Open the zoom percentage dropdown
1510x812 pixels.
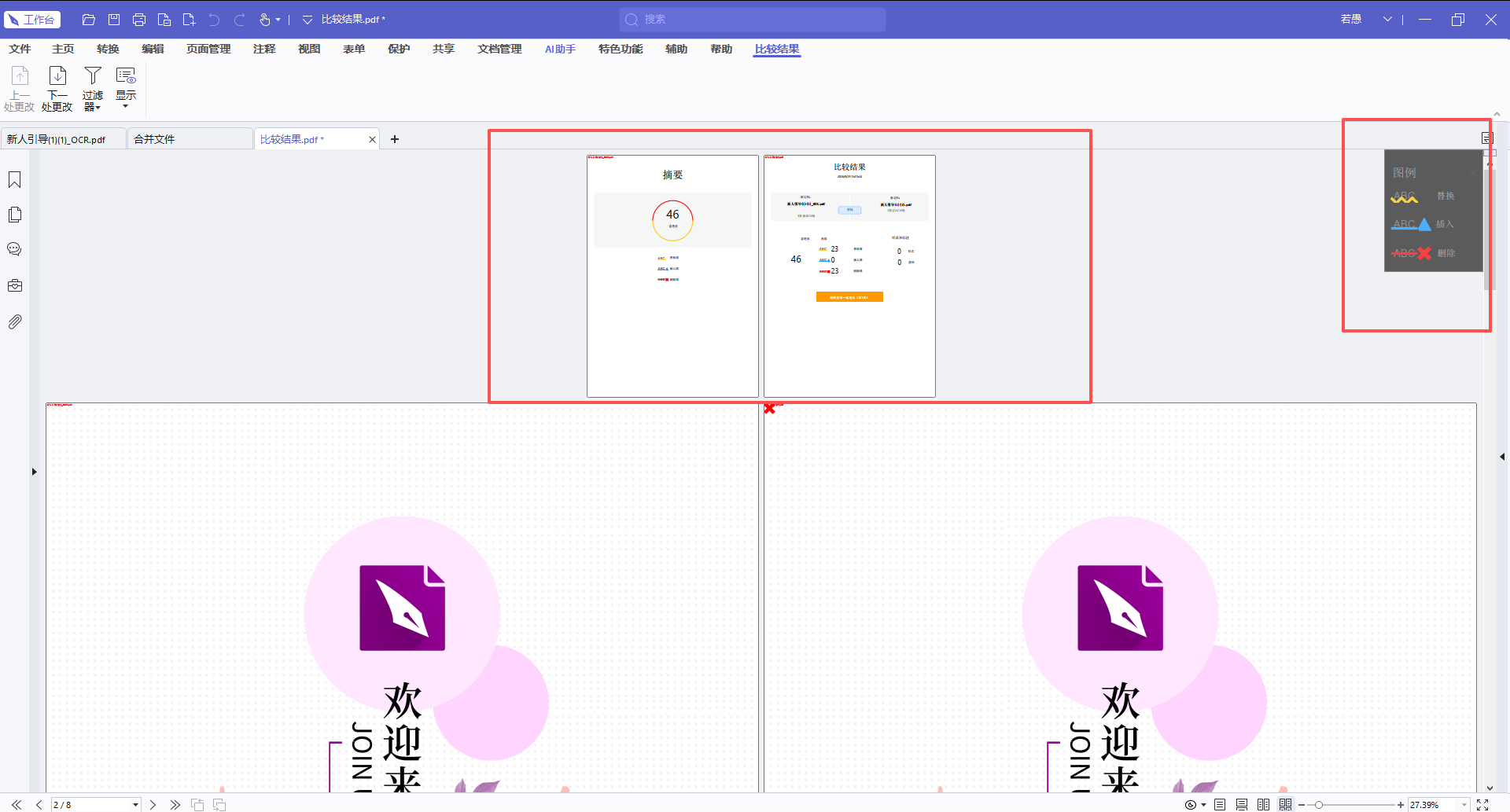point(1464,805)
